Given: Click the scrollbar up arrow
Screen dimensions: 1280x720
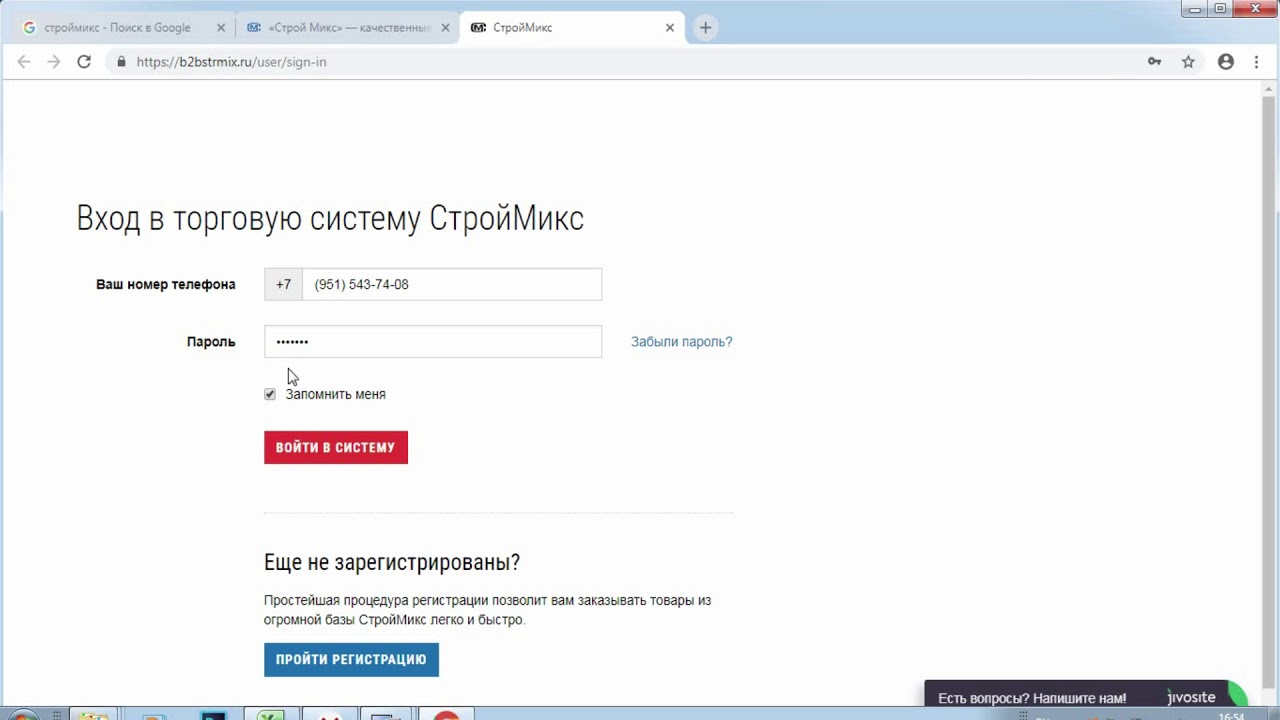Looking at the screenshot, I should (1268, 89).
